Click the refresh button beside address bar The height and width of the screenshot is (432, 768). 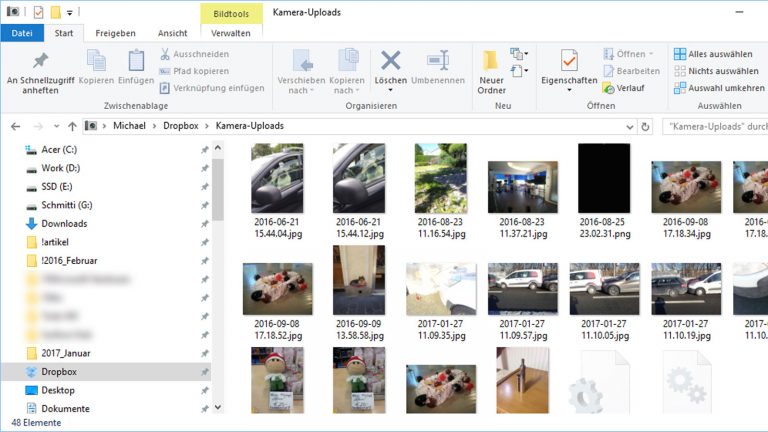click(x=646, y=127)
